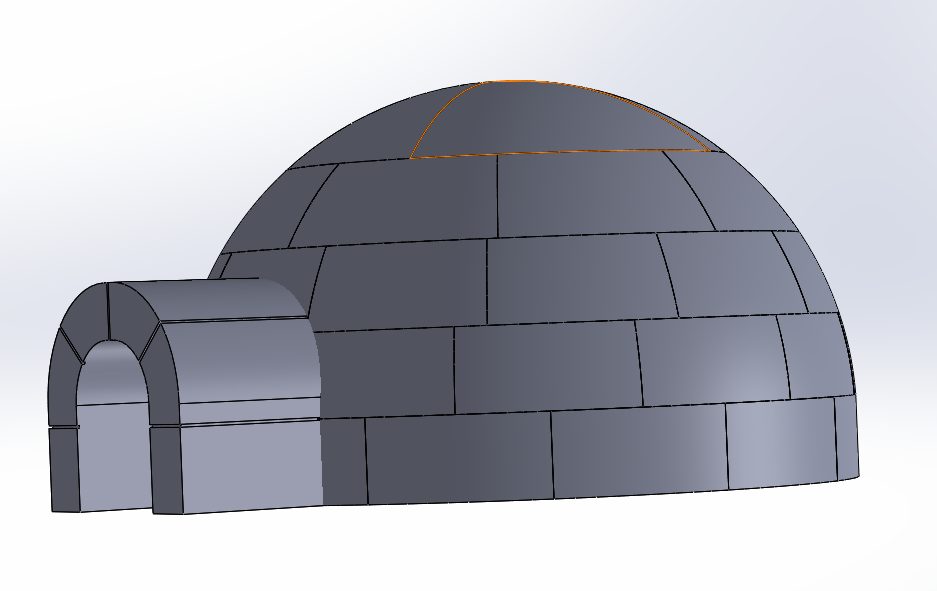Select inner wall inside the entrance arch opening
The width and height of the screenshot is (937, 591).
click(x=110, y=378)
